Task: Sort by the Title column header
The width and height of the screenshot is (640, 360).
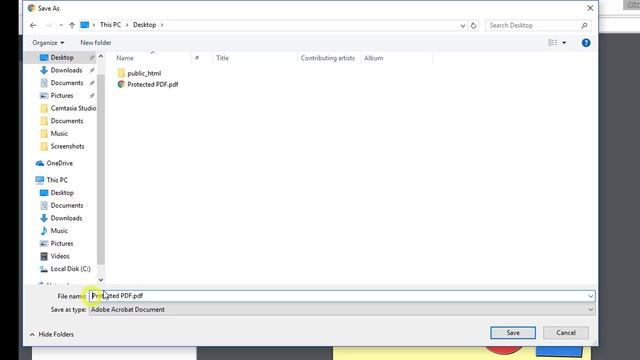Action: [x=222, y=58]
